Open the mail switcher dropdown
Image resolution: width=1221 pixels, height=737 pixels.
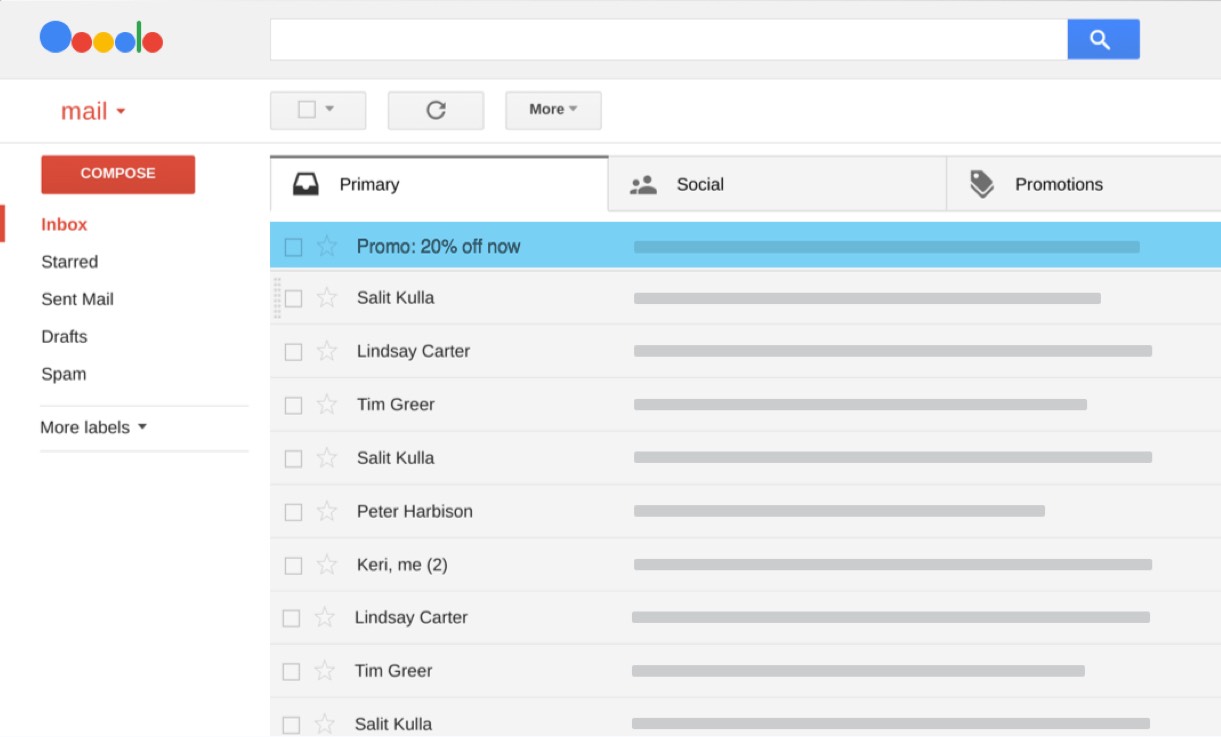[93, 111]
